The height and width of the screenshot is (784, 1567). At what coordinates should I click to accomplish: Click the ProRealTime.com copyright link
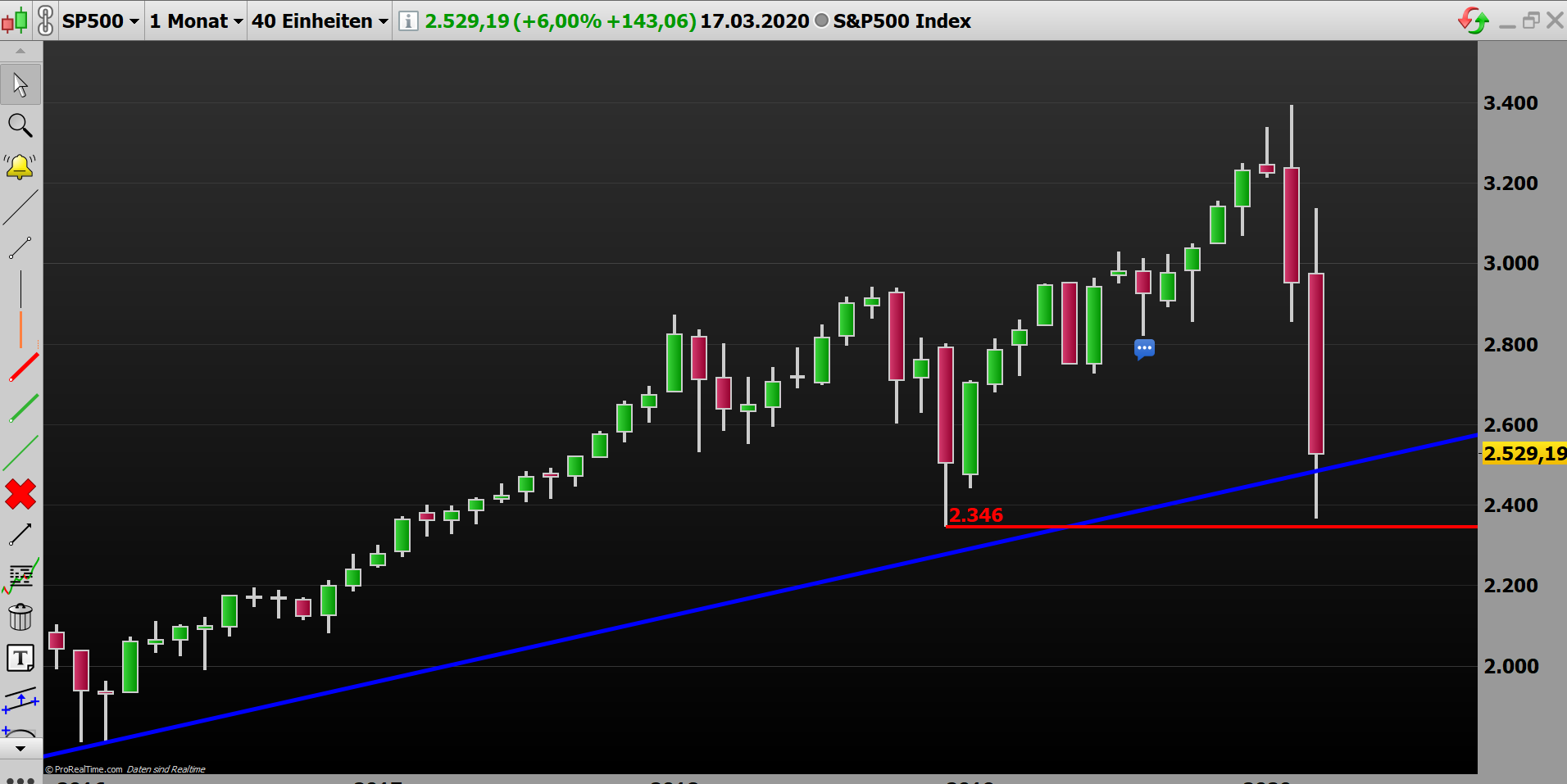tap(82, 769)
